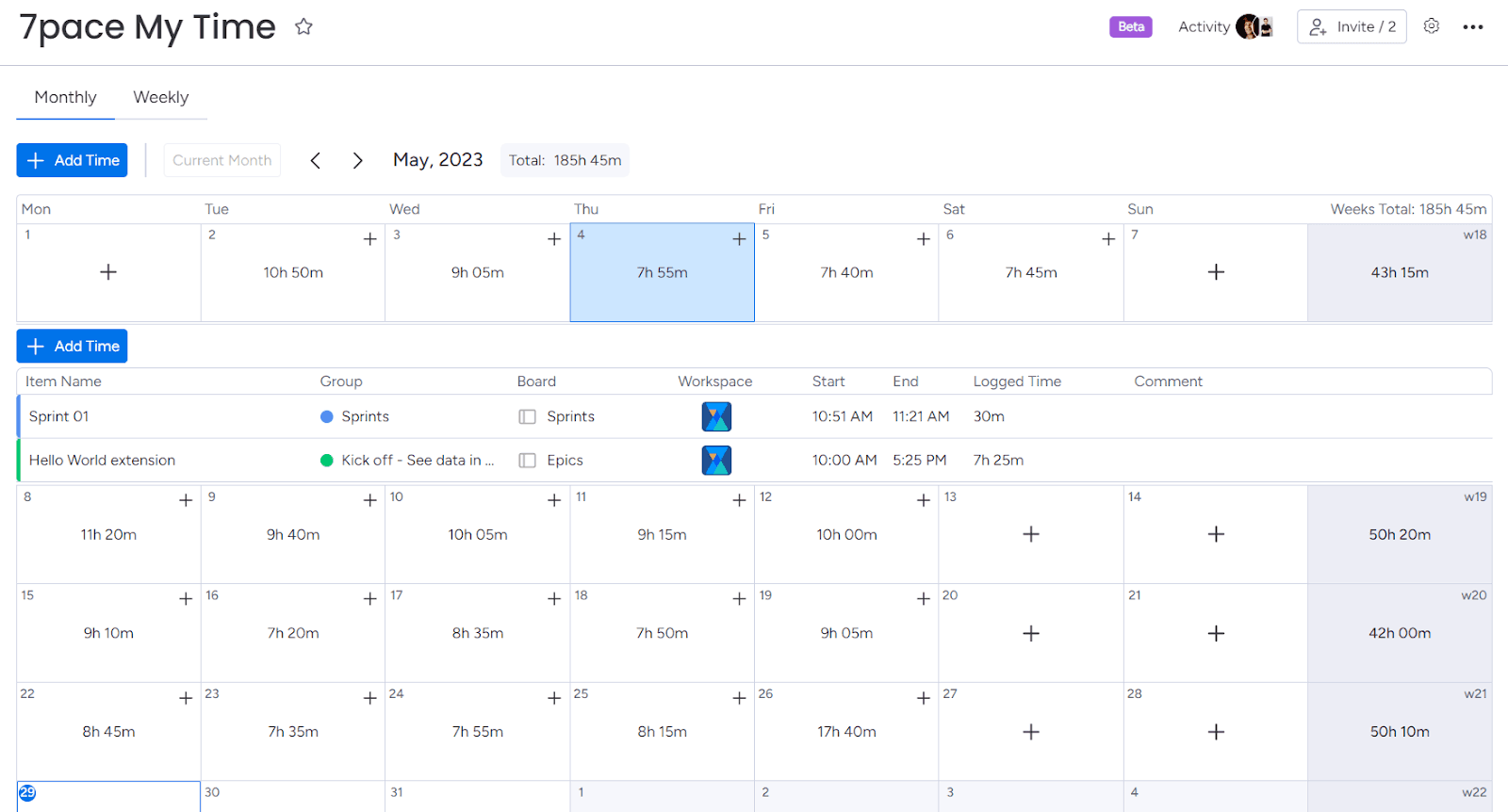Click workspace logo in Hello World extension row
1508x812 pixels.
[x=716, y=461]
